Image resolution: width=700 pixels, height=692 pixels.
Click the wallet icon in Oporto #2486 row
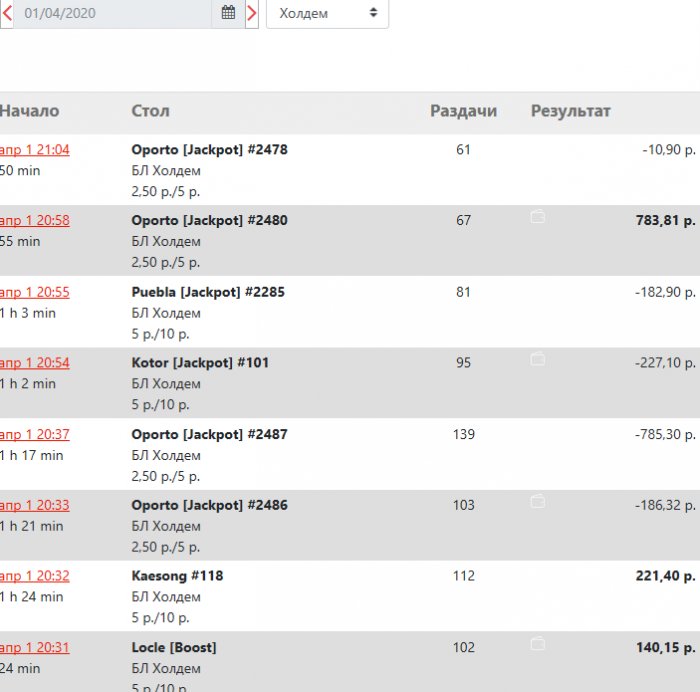(x=538, y=501)
